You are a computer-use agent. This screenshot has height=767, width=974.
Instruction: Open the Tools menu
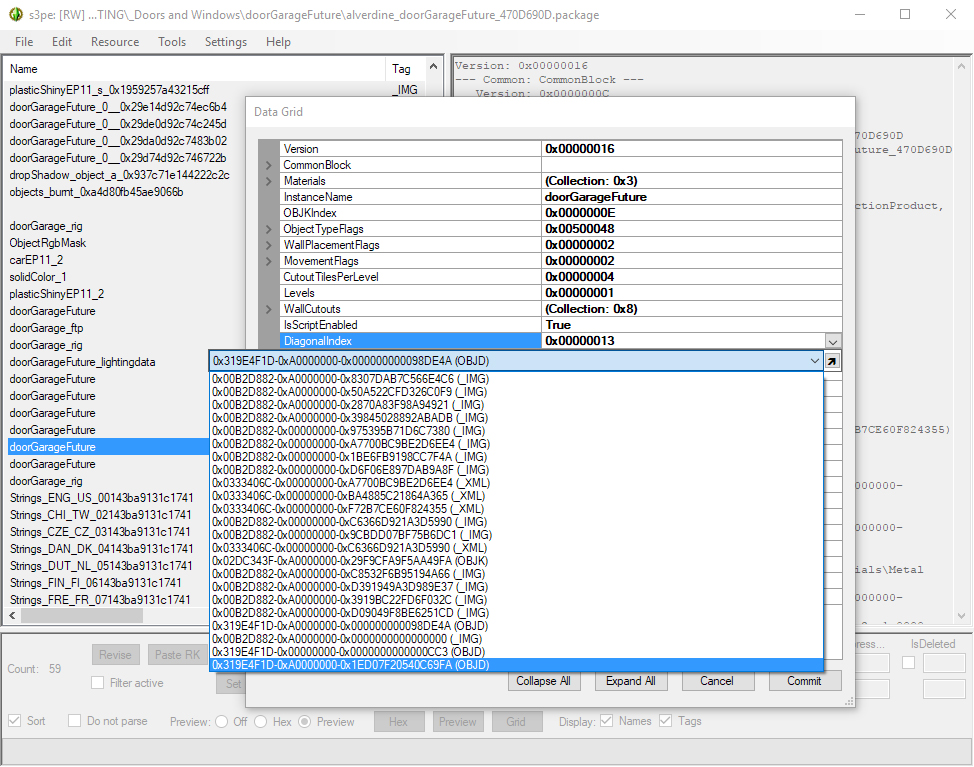[172, 42]
